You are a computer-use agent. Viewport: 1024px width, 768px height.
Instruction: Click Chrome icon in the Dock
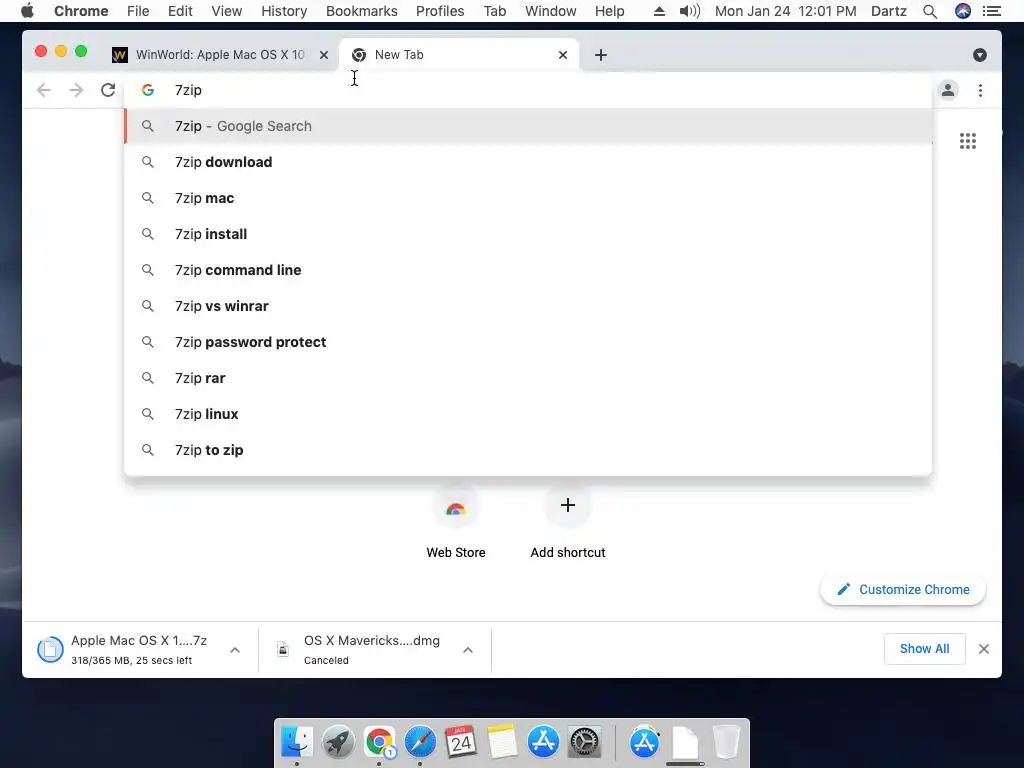379,743
